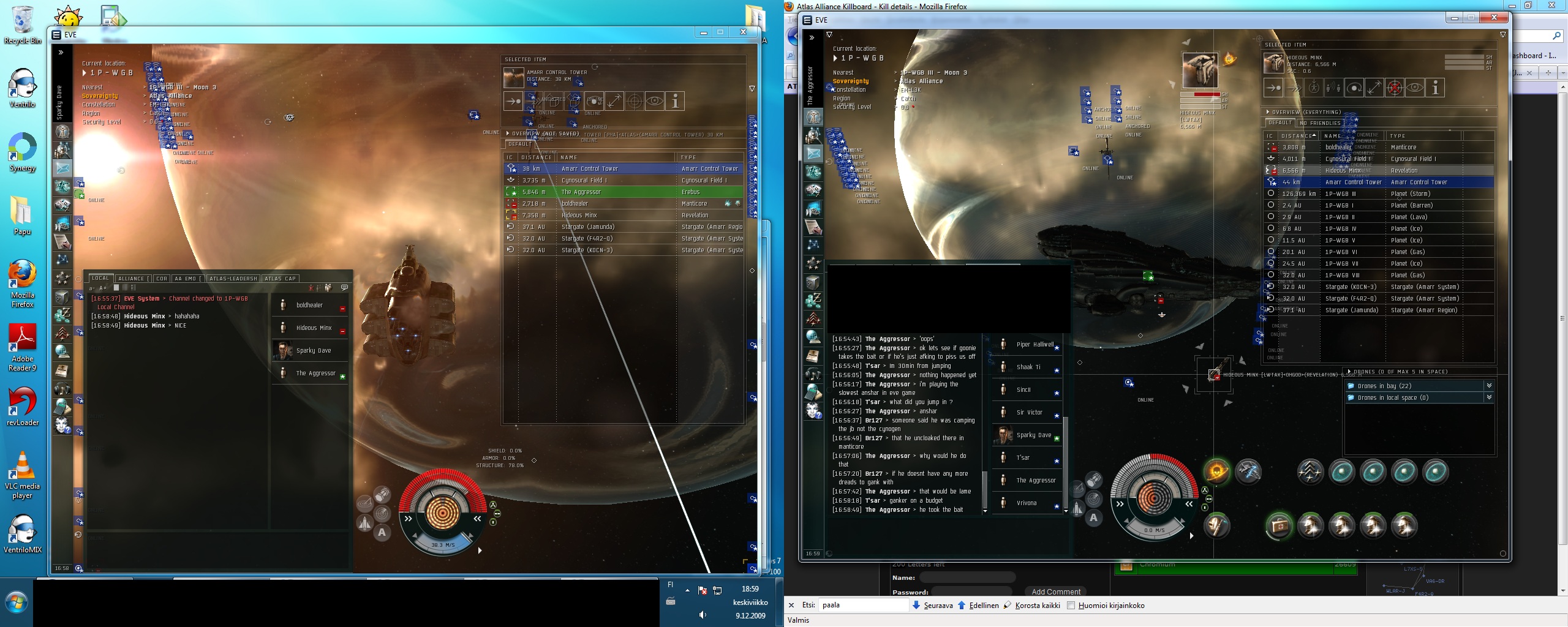Screen dimensions: 1568x627
Task: Click Name input field on killboard page
Action: (x=968, y=577)
